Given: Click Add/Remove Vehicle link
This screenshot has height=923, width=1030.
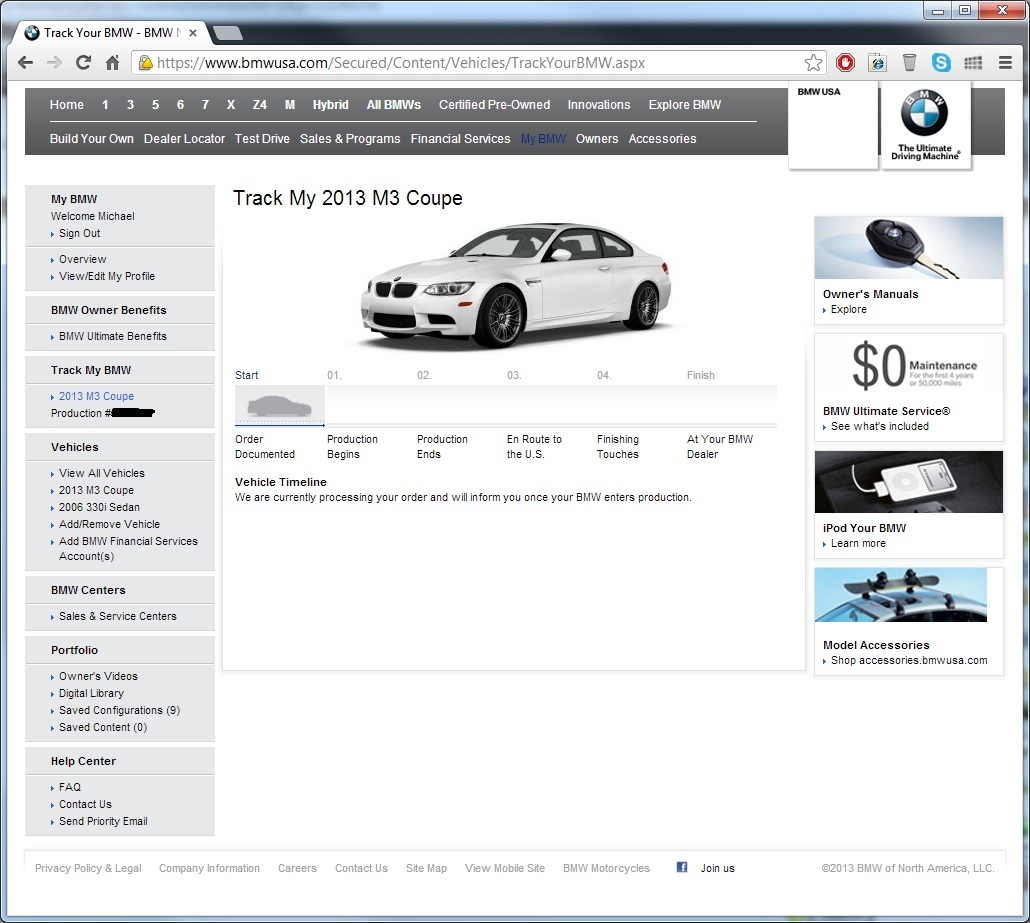Looking at the screenshot, I should tap(110, 524).
